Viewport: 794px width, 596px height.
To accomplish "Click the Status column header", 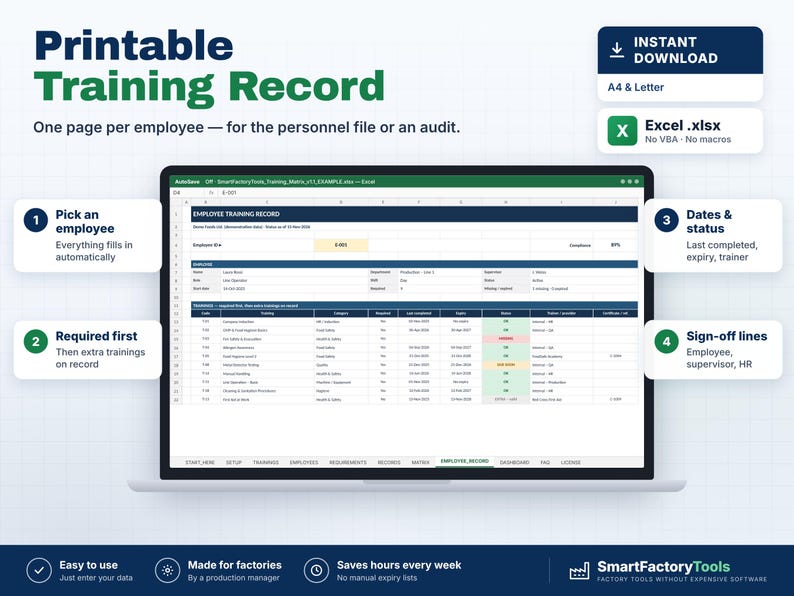I will pos(506,313).
